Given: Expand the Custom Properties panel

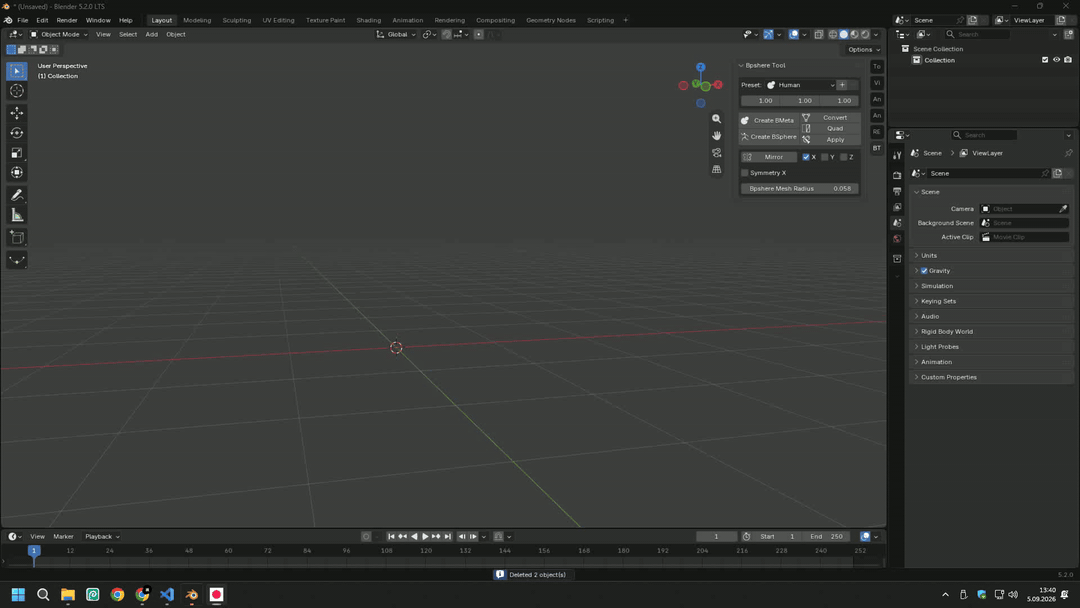Looking at the screenshot, I should coord(991,377).
